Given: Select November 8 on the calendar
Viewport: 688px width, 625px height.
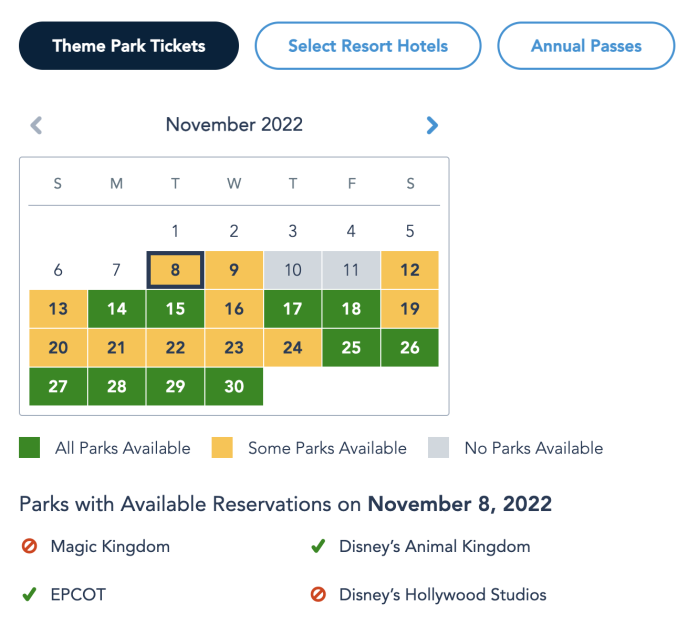Looking at the screenshot, I should click(x=175, y=270).
